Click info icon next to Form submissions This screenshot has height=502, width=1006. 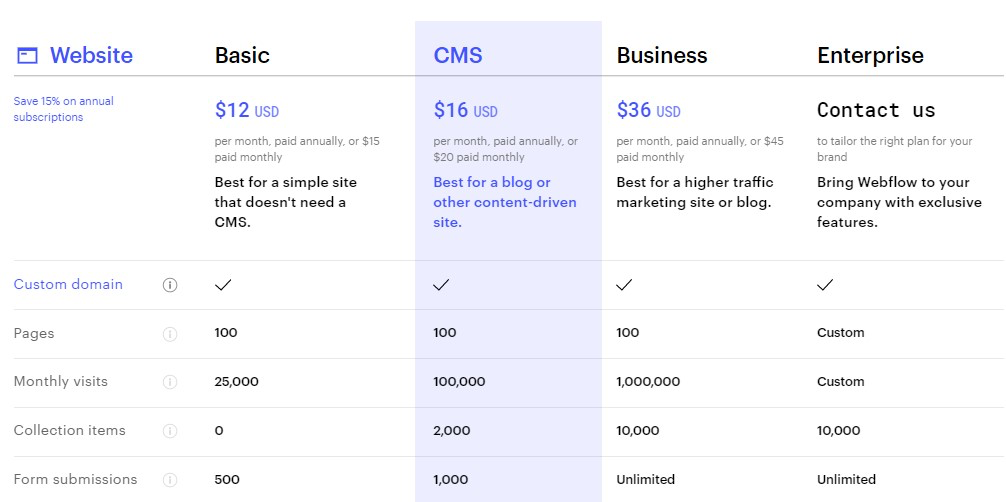point(170,480)
